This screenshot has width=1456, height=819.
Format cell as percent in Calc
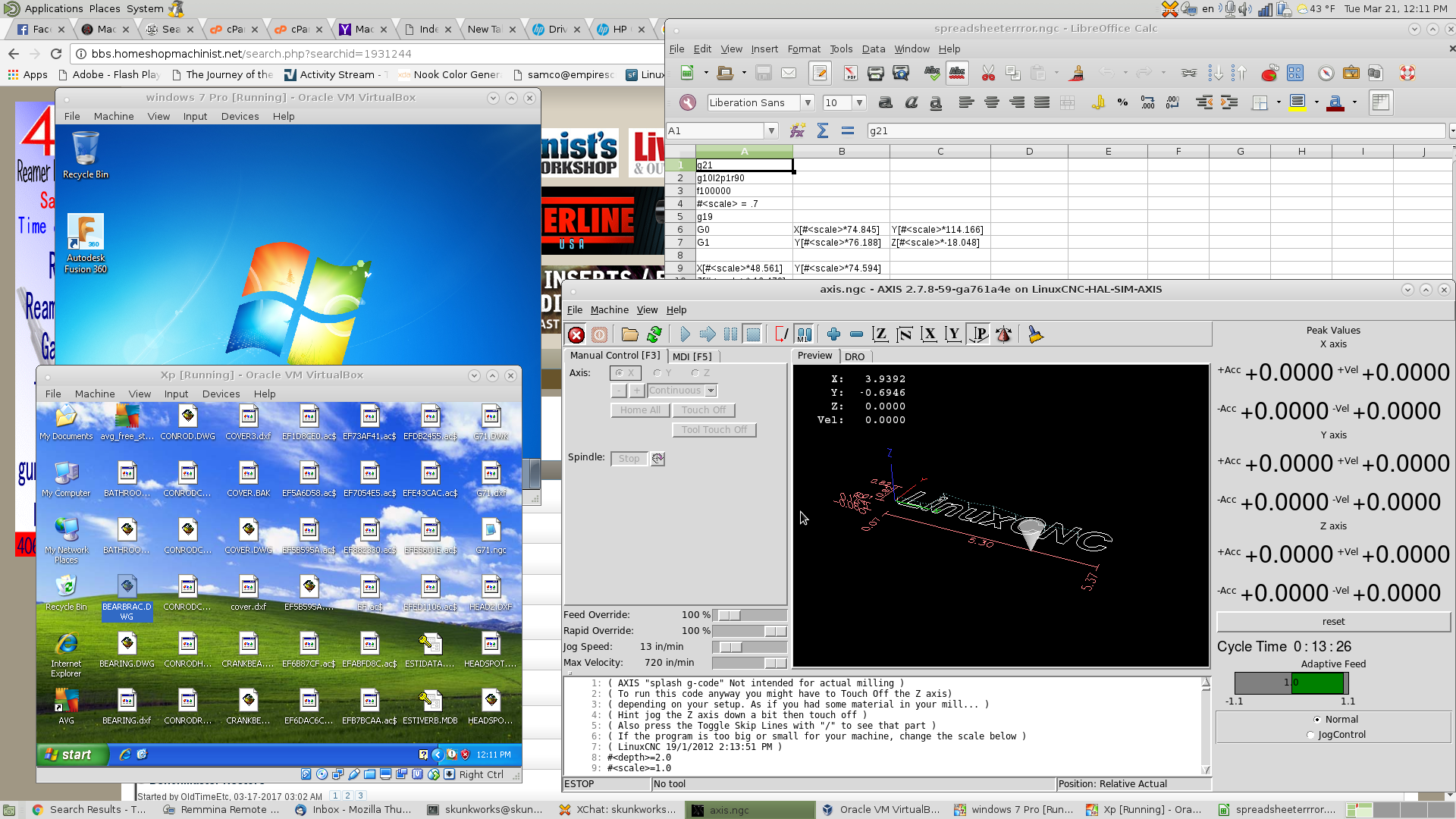[x=1122, y=103]
